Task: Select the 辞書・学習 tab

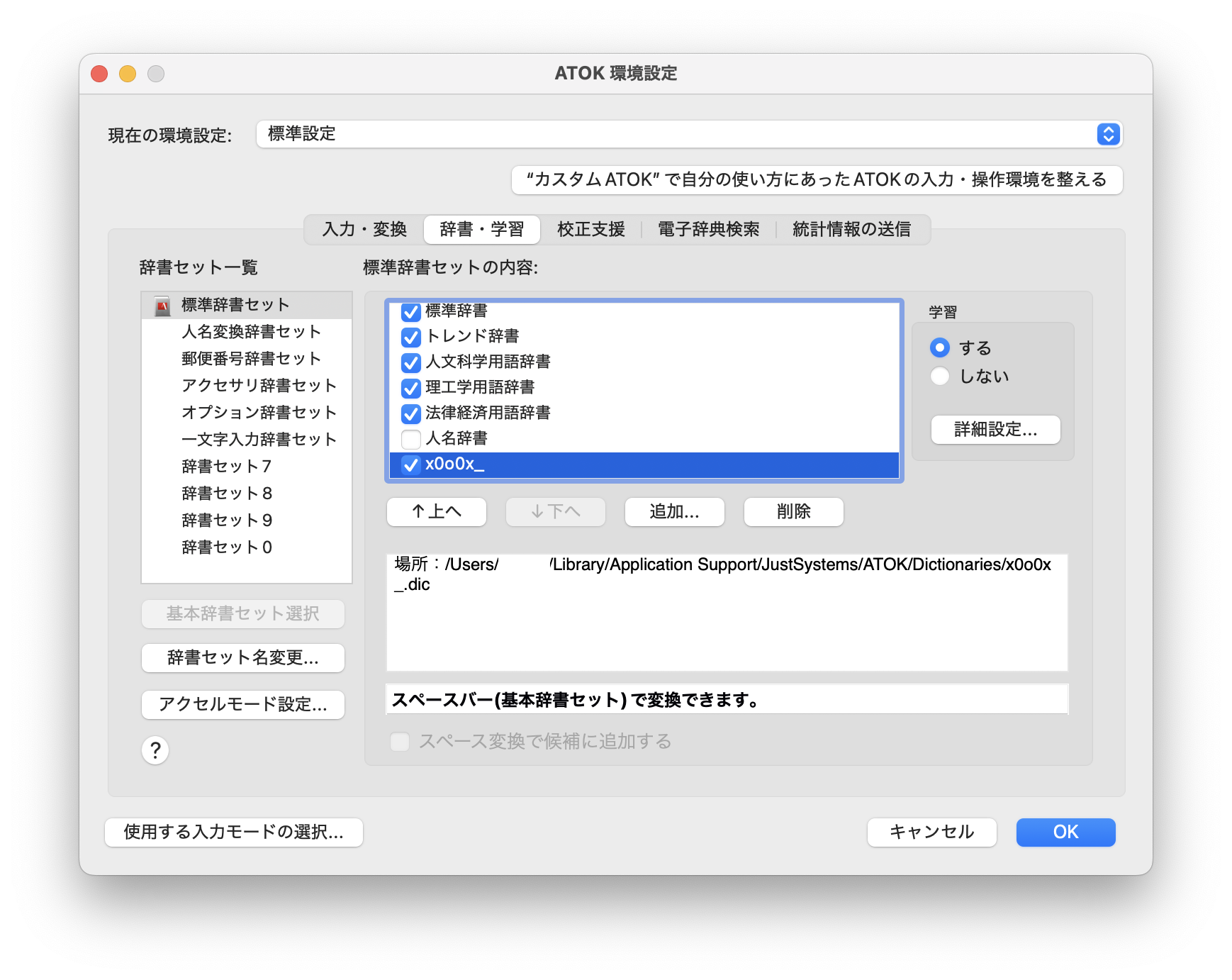Action: (482, 229)
